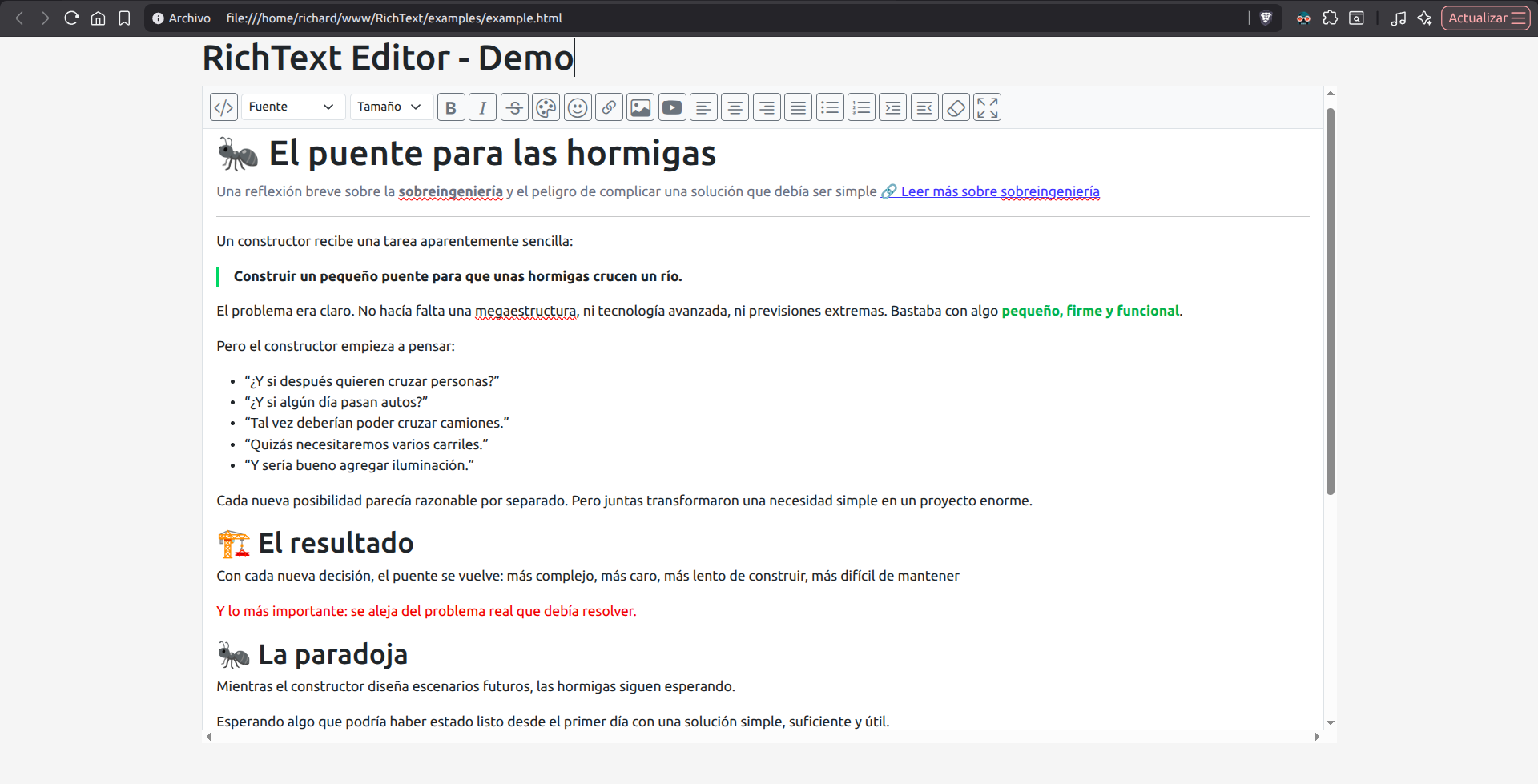Toggle bold formatting
Viewport: 1538px width, 784px height.
pos(451,107)
